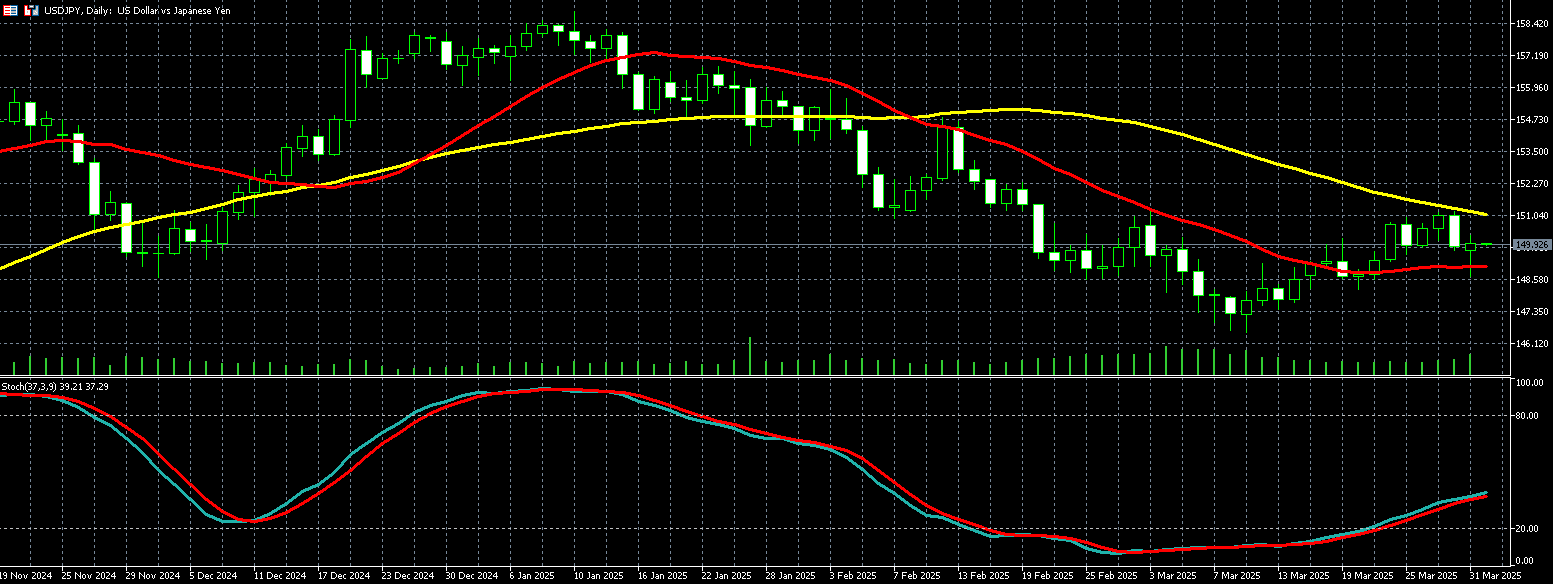This screenshot has width=1553, height=584.
Task: Click the 17 Dec 2024 date label
Action: 343,576
